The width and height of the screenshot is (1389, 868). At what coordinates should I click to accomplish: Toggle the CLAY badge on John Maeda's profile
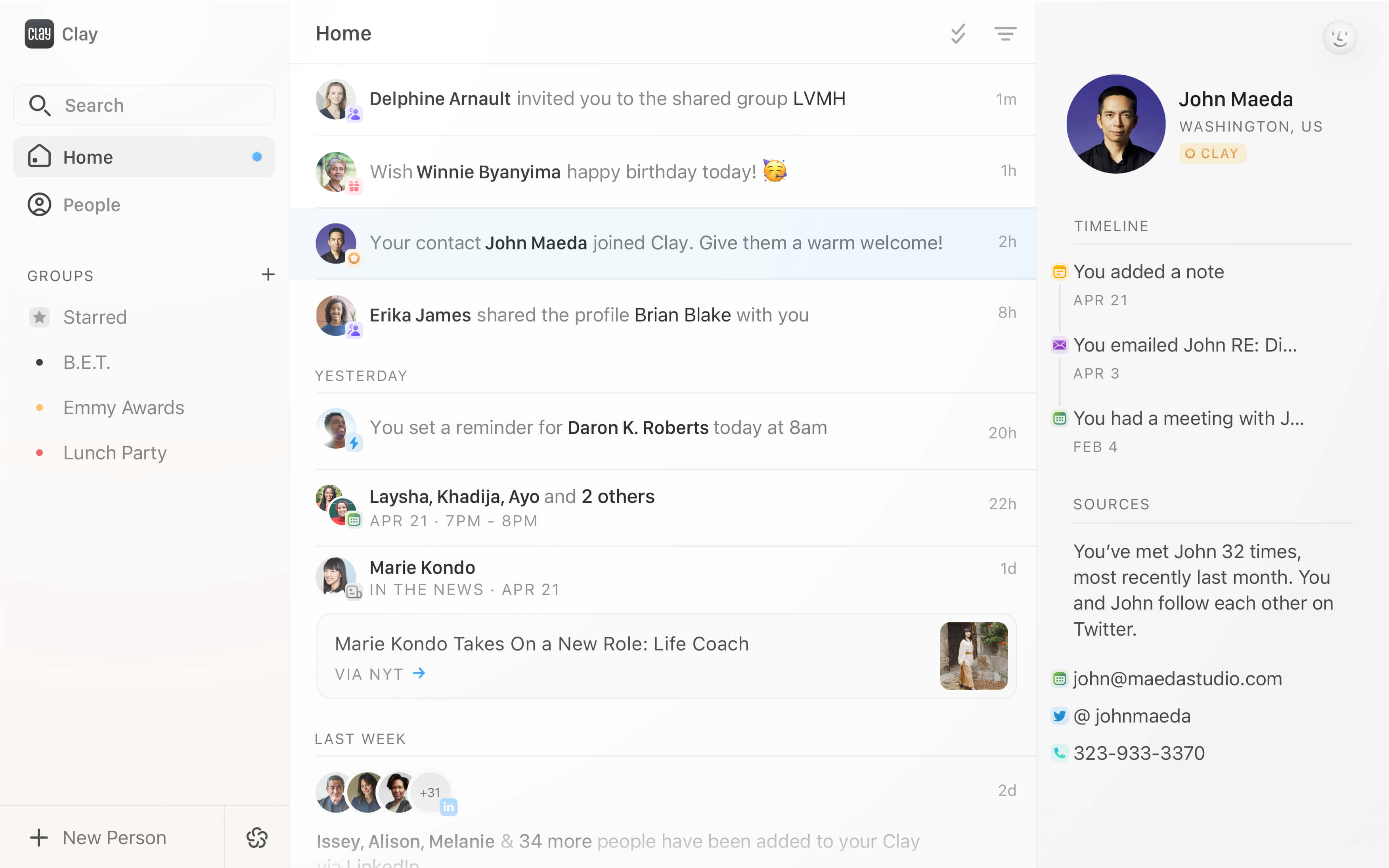[1212, 153]
